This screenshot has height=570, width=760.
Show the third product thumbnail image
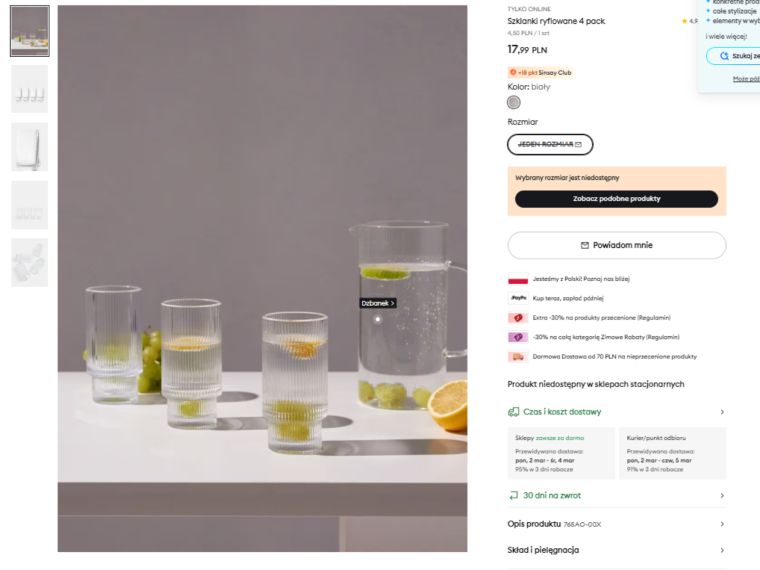click(29, 147)
